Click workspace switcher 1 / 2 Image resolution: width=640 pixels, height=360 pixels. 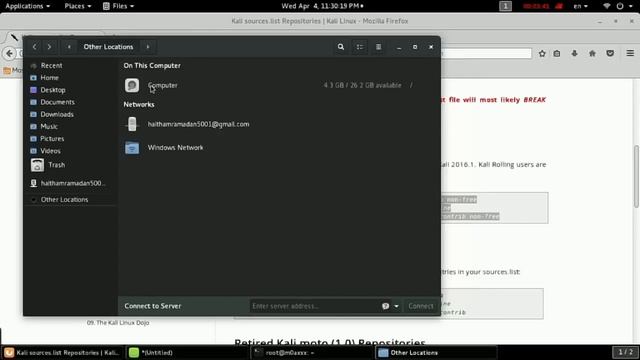[x=625, y=352]
